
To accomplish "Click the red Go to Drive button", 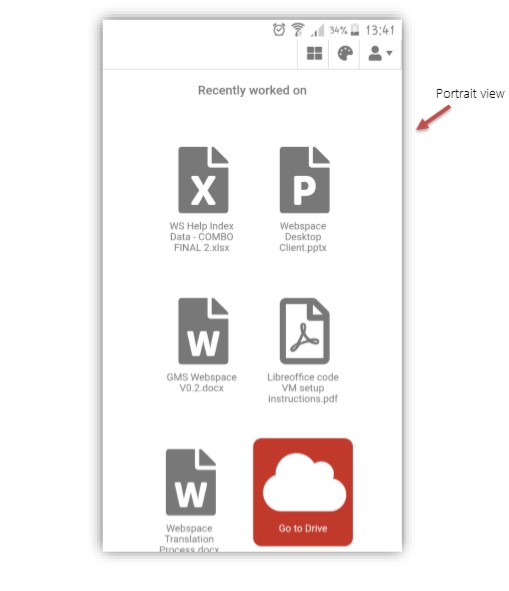I will pyautogui.click(x=303, y=492).
